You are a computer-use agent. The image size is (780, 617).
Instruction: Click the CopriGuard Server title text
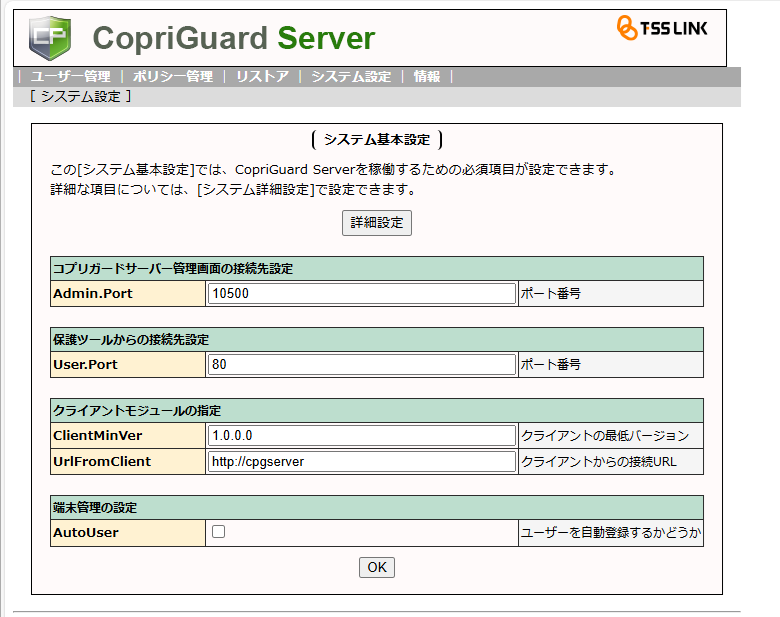click(234, 38)
